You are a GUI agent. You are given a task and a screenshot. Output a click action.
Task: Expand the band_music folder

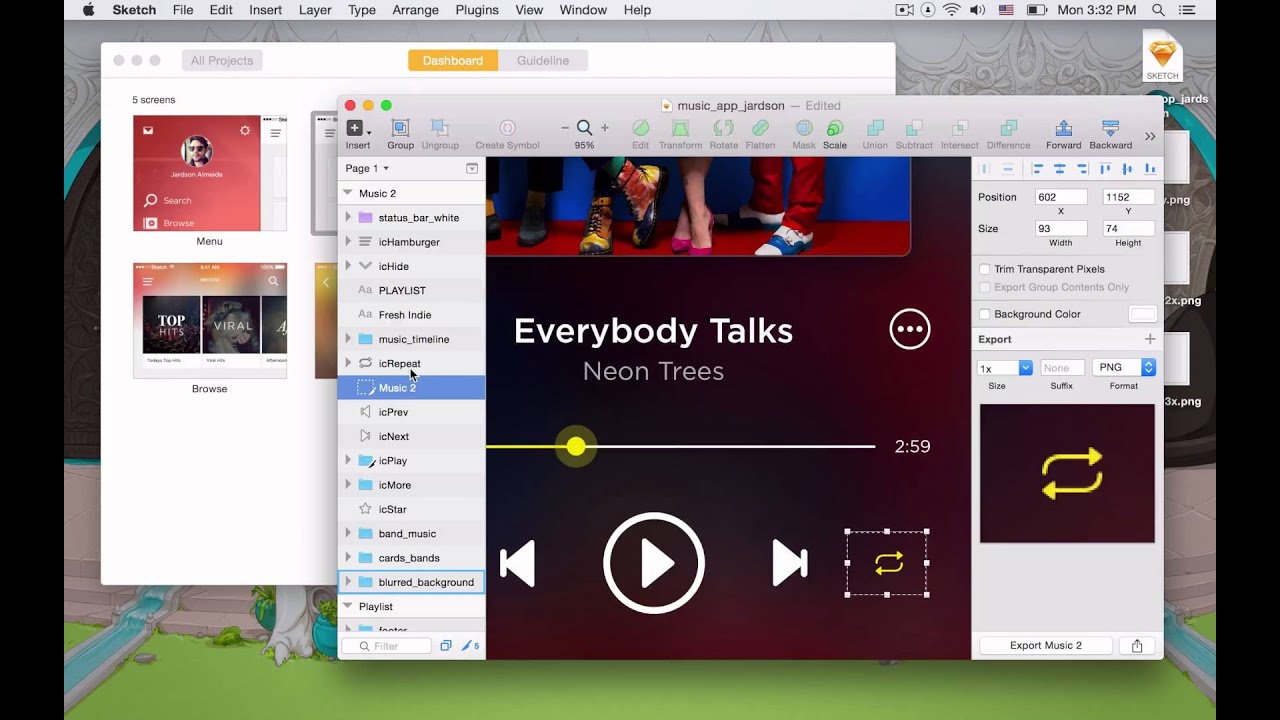click(x=348, y=533)
